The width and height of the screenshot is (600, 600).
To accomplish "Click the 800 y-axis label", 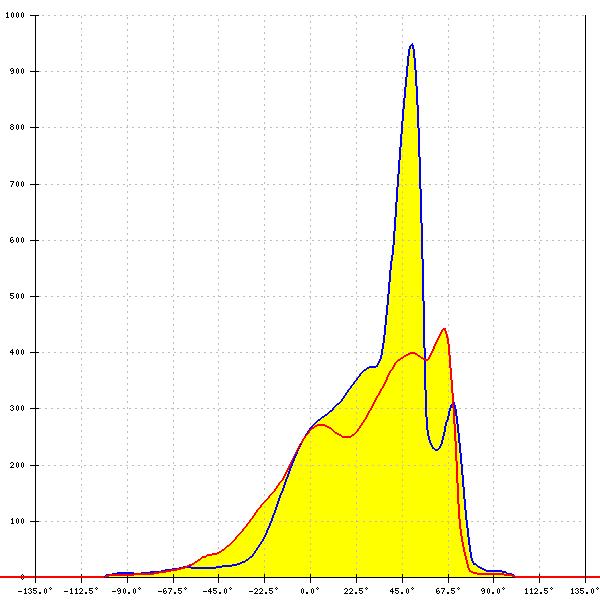I will [17, 127].
